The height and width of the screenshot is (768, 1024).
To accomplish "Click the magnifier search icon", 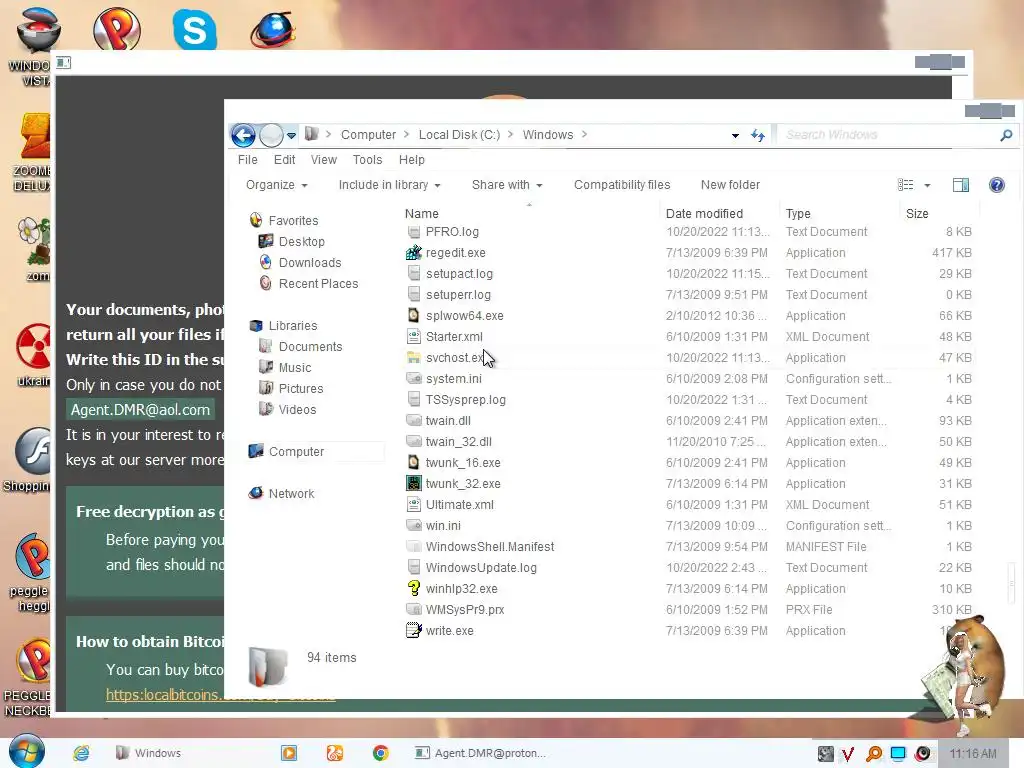I will click(1006, 135).
